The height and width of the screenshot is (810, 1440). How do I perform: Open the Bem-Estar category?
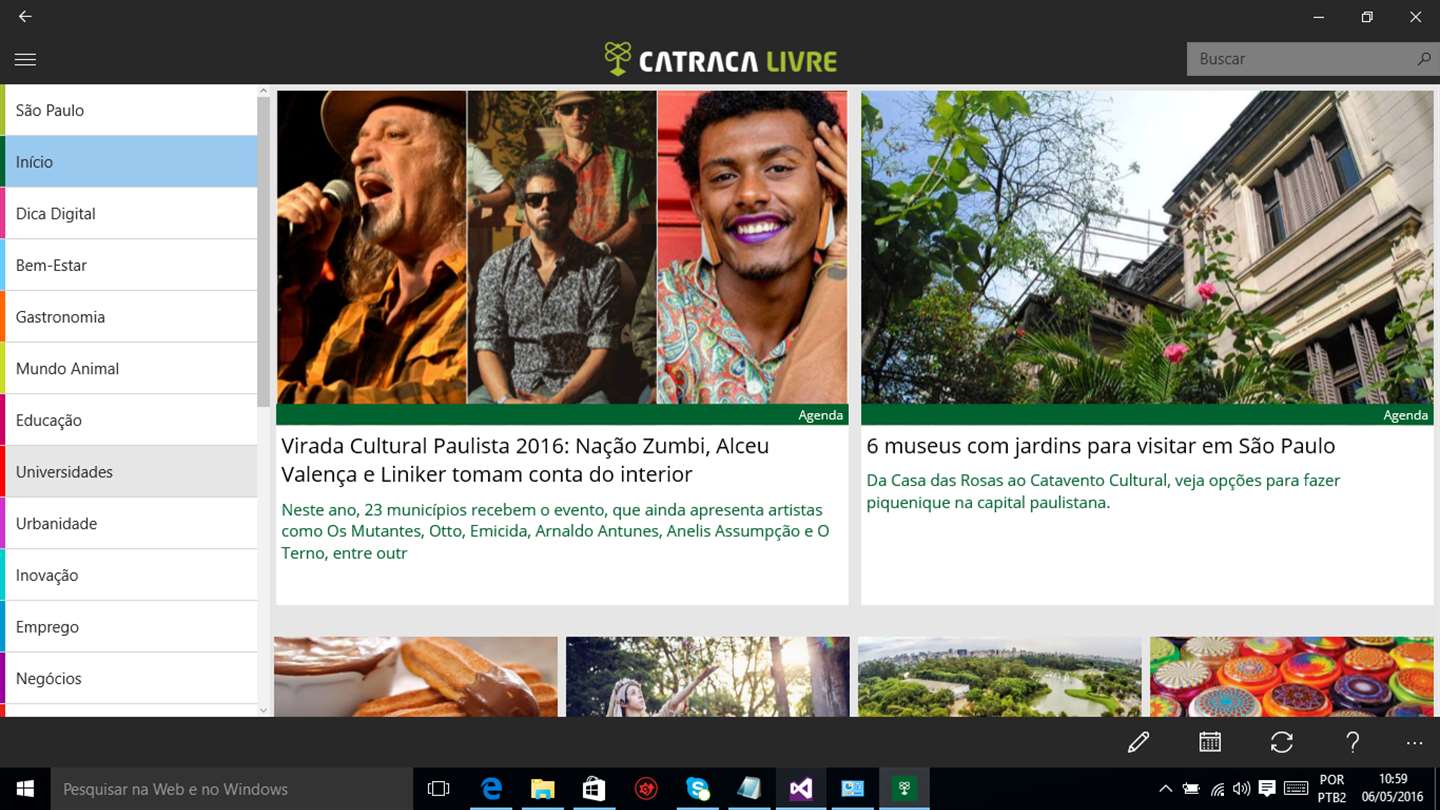click(x=129, y=265)
